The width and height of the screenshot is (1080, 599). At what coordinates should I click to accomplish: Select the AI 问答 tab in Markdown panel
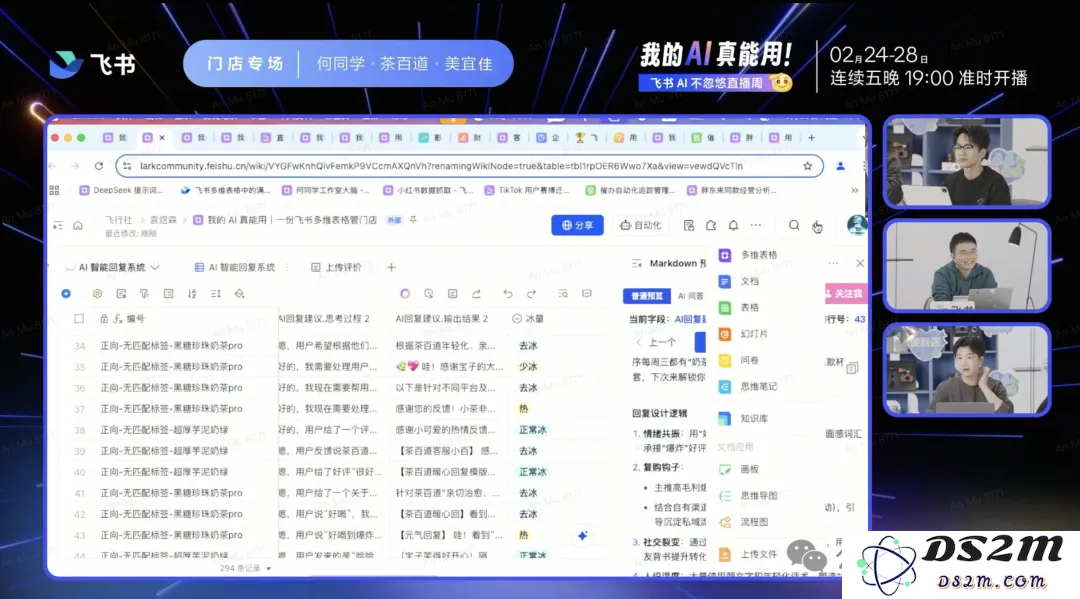pyautogui.click(x=690, y=295)
